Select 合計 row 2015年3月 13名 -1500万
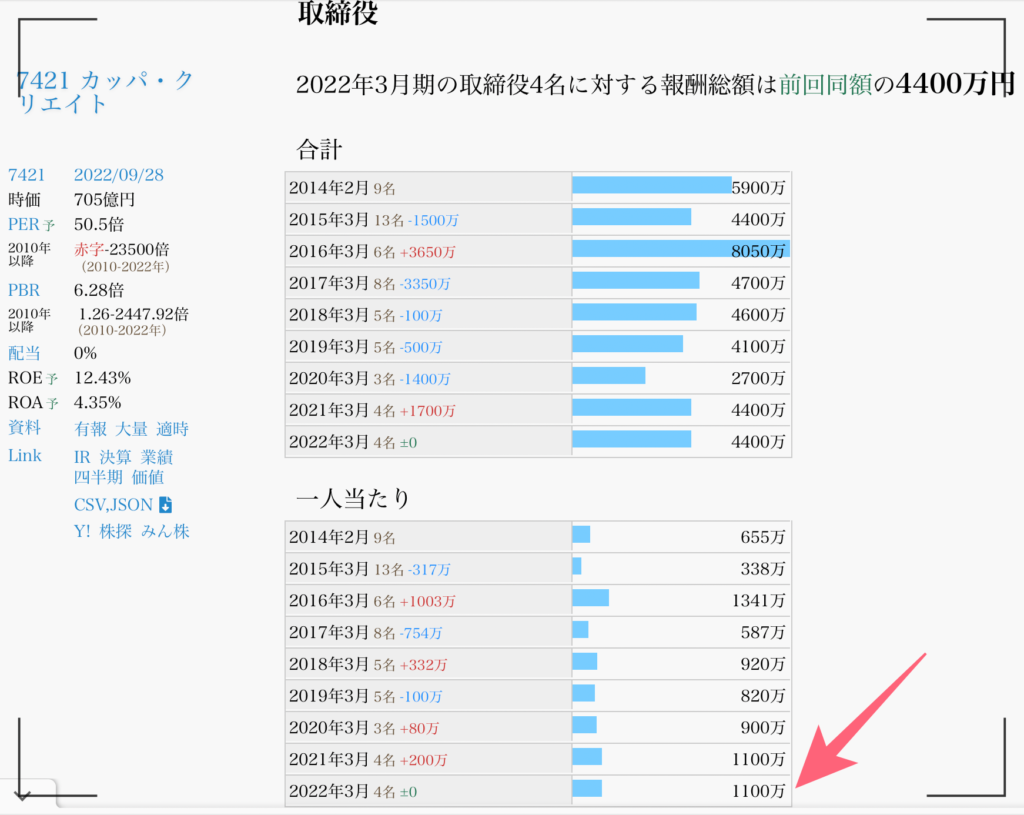Viewport: 1024px width, 815px height. pyautogui.click(x=538, y=220)
